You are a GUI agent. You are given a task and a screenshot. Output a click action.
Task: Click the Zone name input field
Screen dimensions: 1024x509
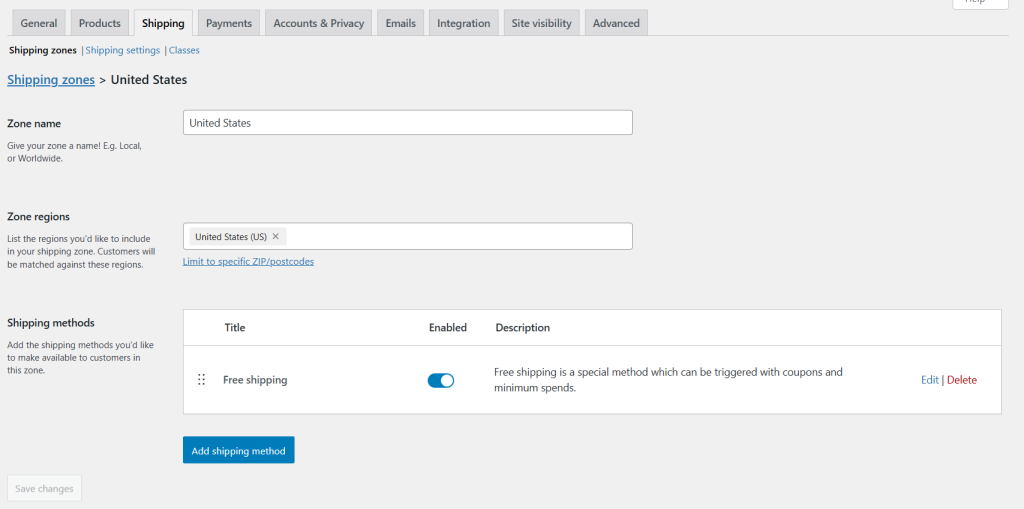[x=408, y=122]
